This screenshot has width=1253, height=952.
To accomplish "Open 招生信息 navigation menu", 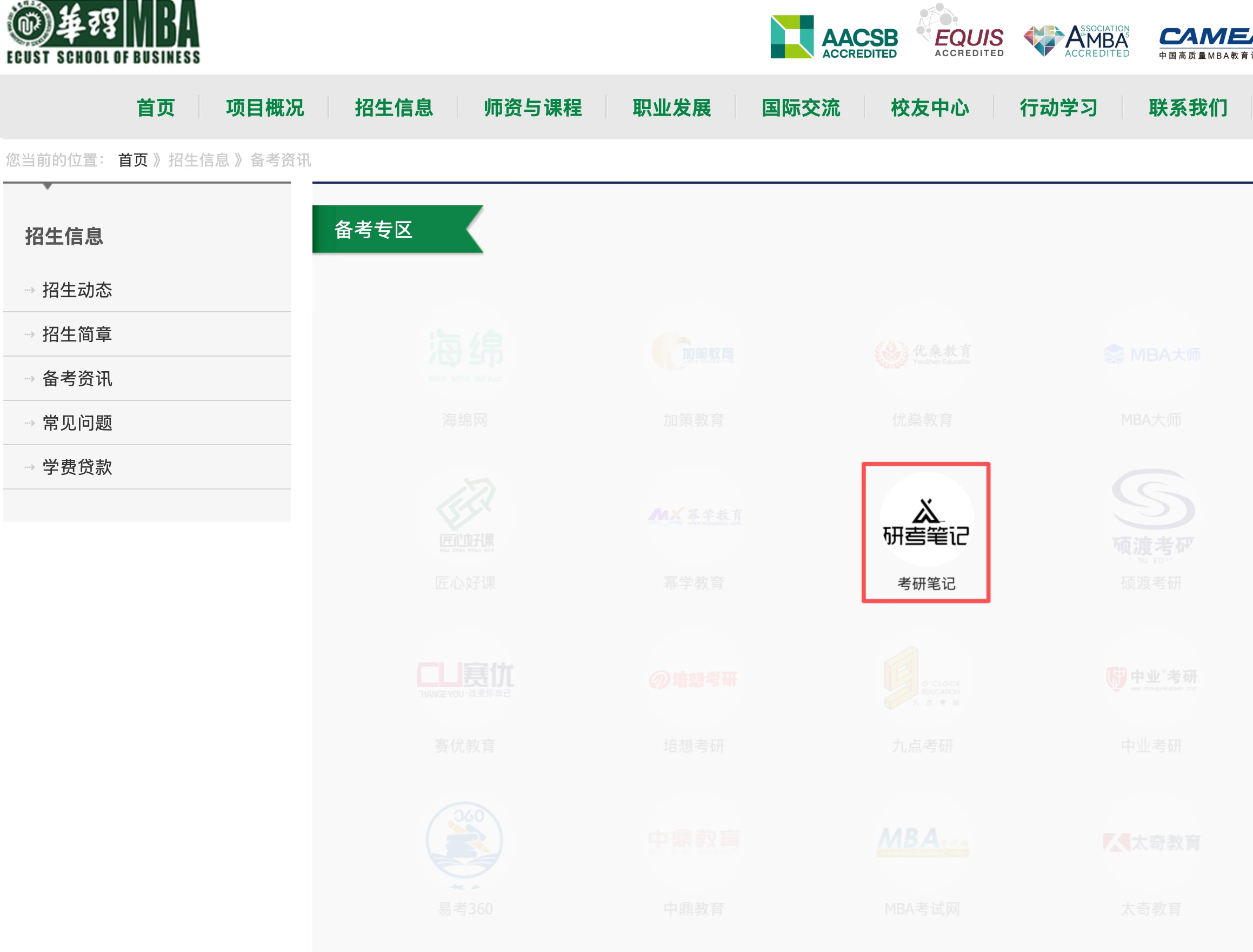I will click(394, 107).
